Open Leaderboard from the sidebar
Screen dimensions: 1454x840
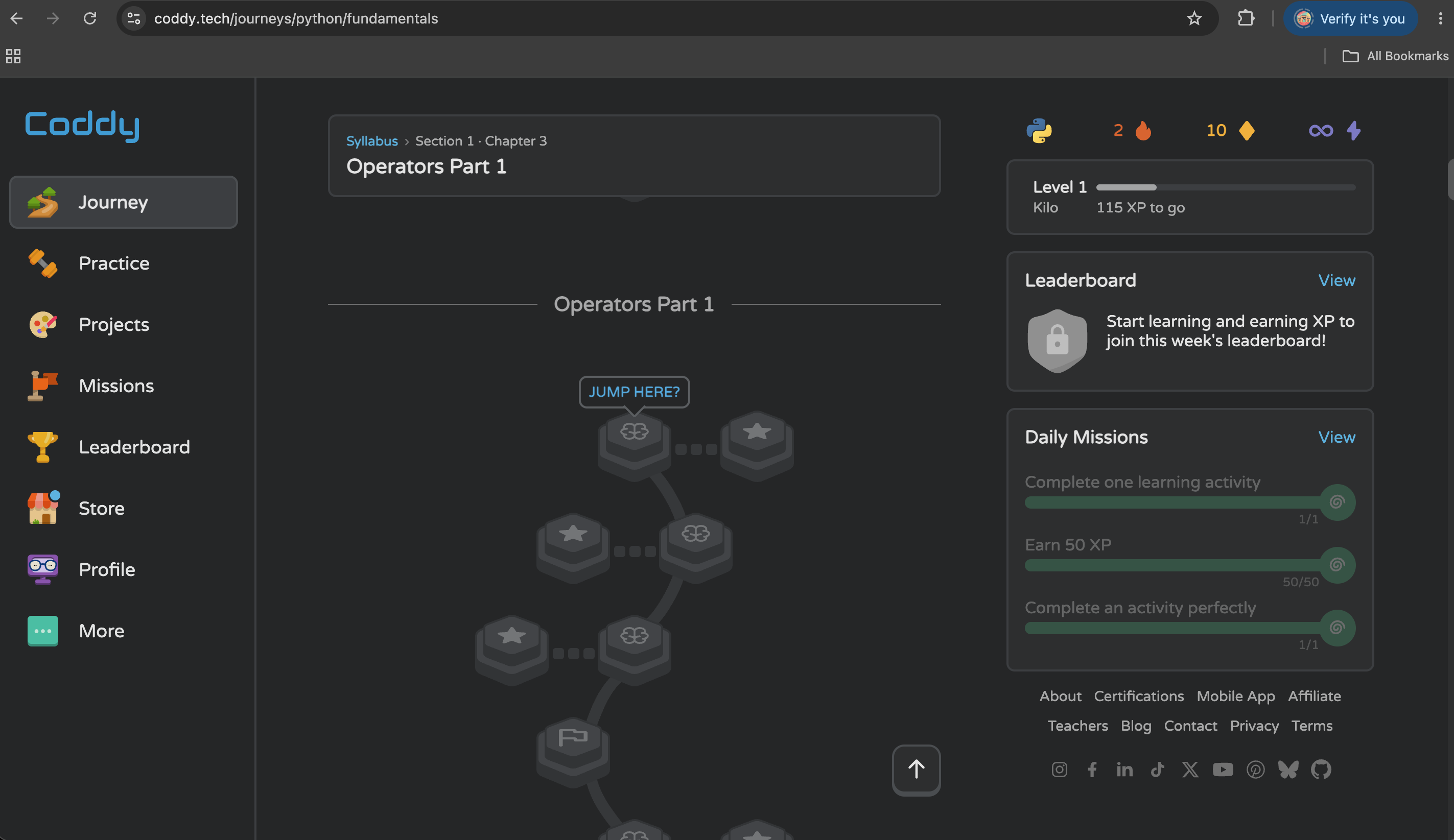124,447
